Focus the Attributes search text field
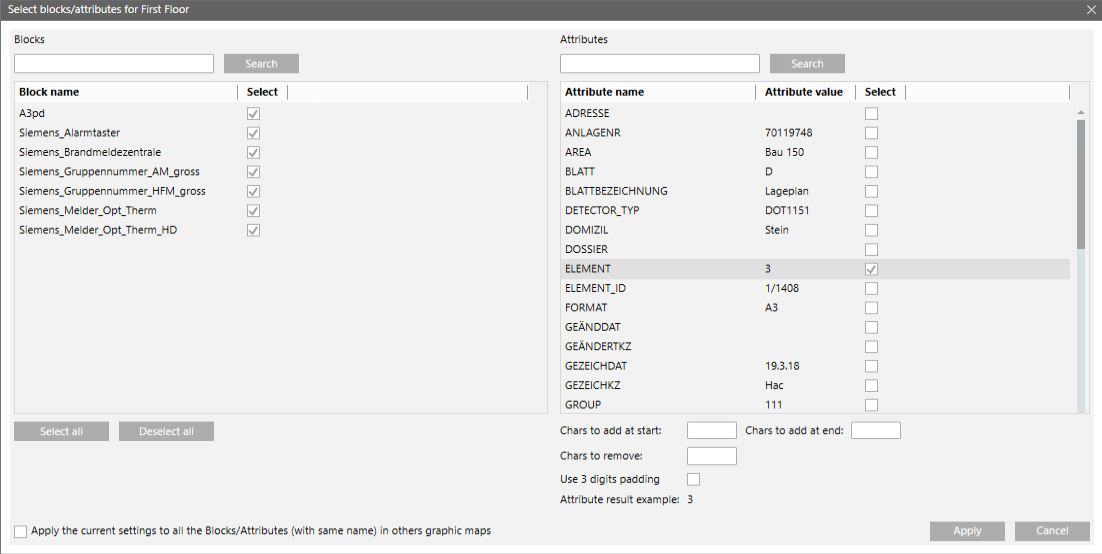 point(660,64)
